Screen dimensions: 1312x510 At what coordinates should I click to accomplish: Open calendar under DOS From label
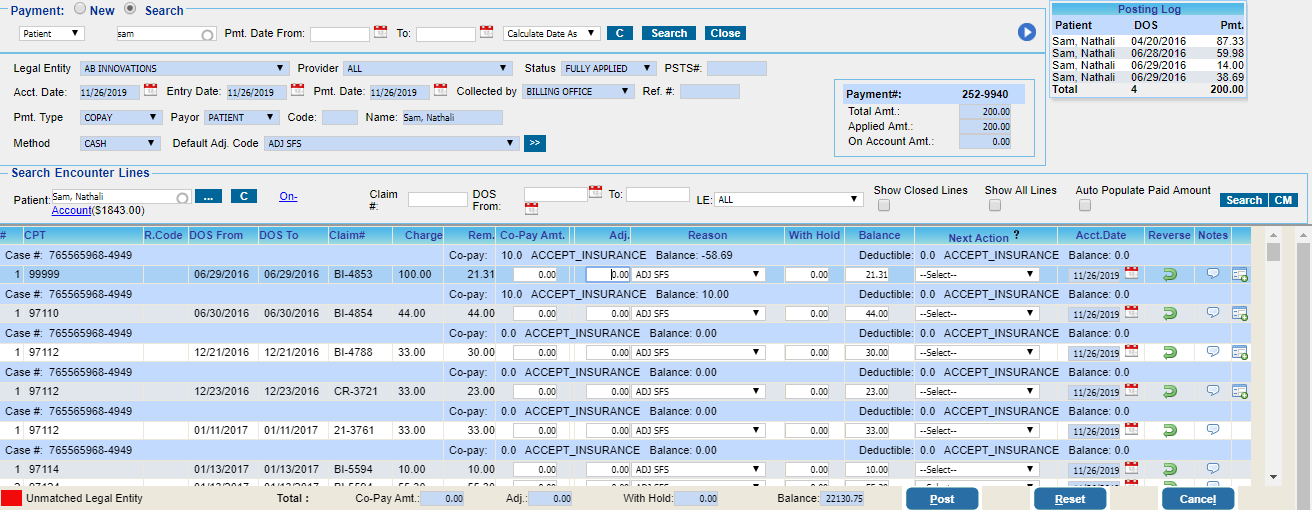coord(531,208)
